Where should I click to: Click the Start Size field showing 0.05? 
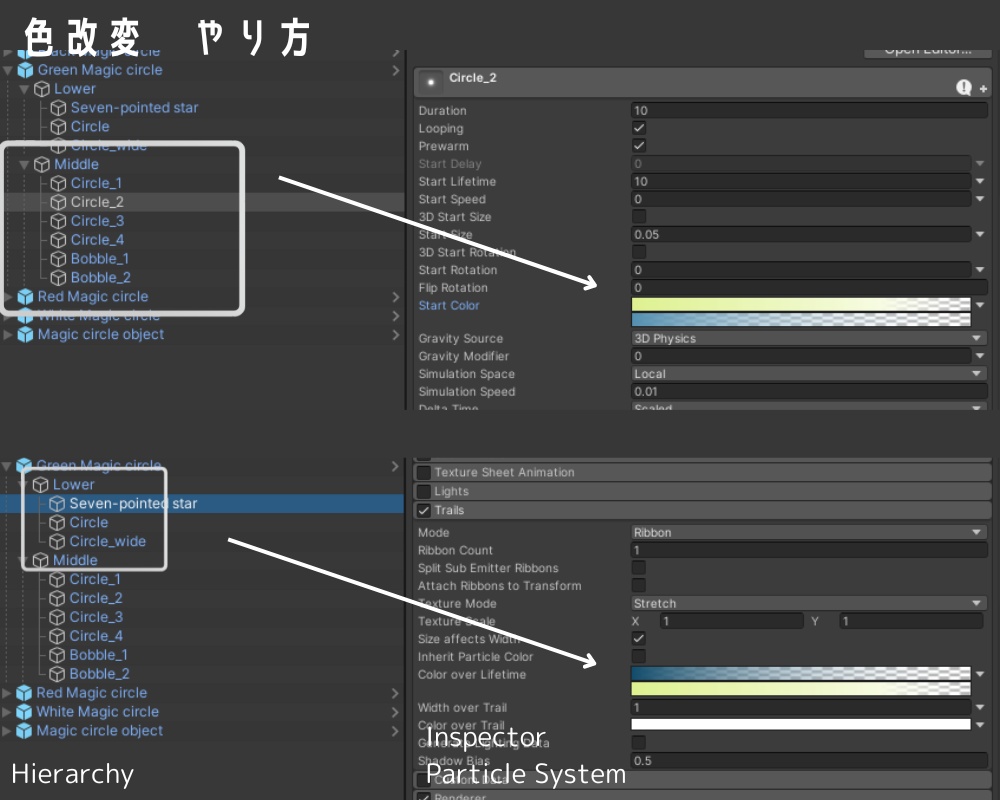pos(801,234)
